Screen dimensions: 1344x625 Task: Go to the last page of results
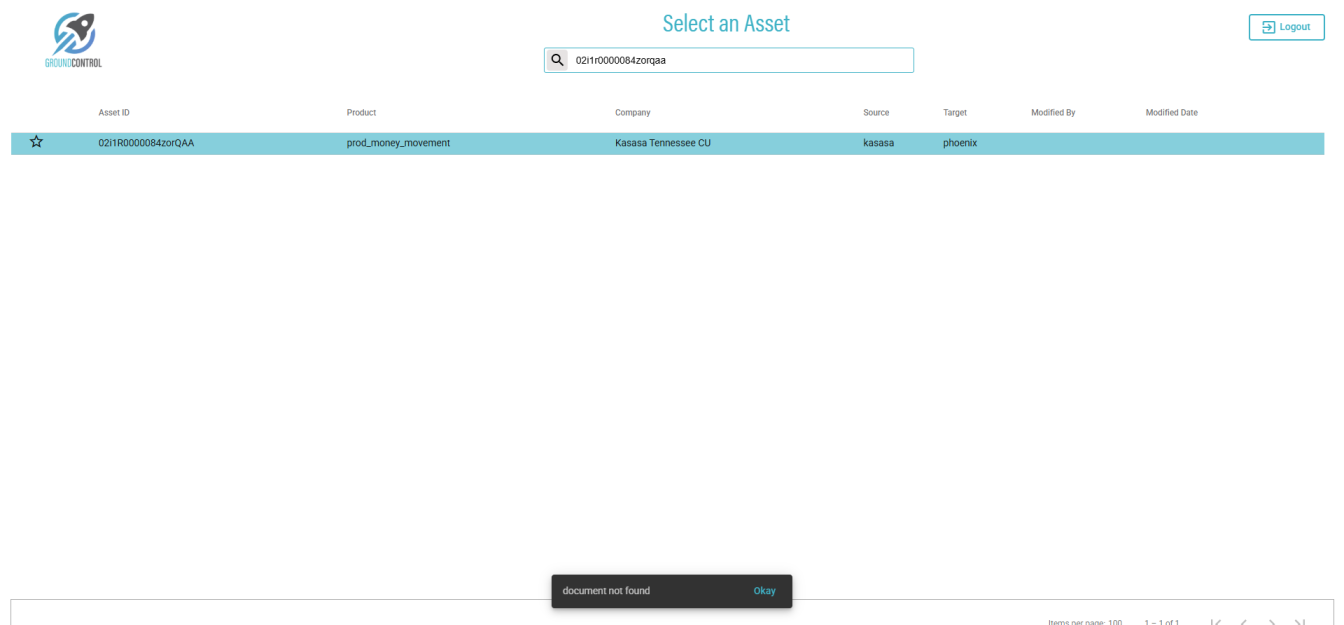1299,622
